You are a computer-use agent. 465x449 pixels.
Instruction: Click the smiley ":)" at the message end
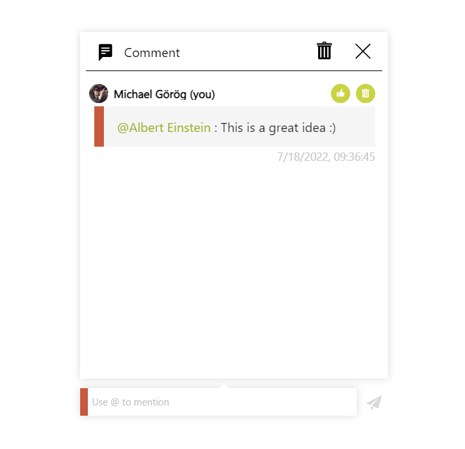click(332, 128)
